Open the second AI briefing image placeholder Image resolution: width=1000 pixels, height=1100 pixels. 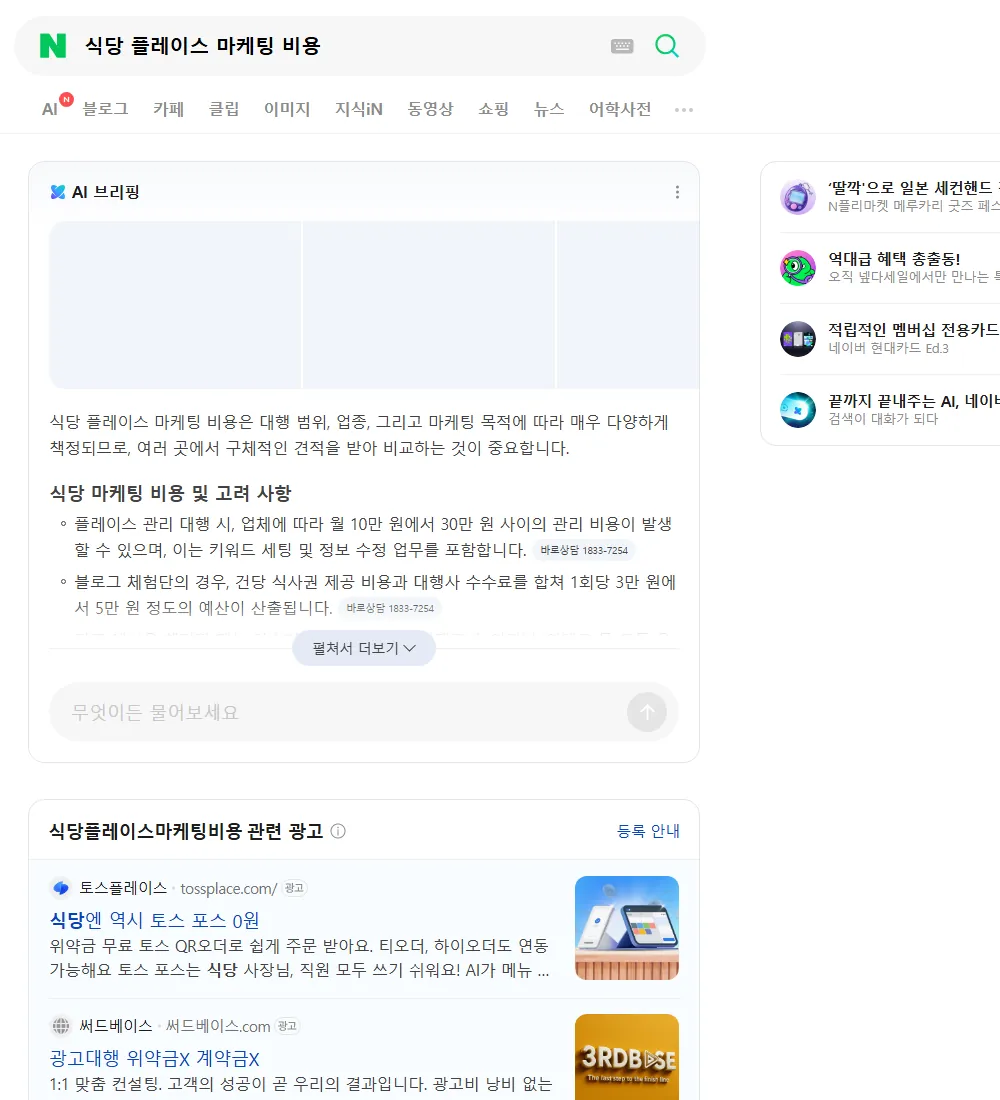(429, 304)
